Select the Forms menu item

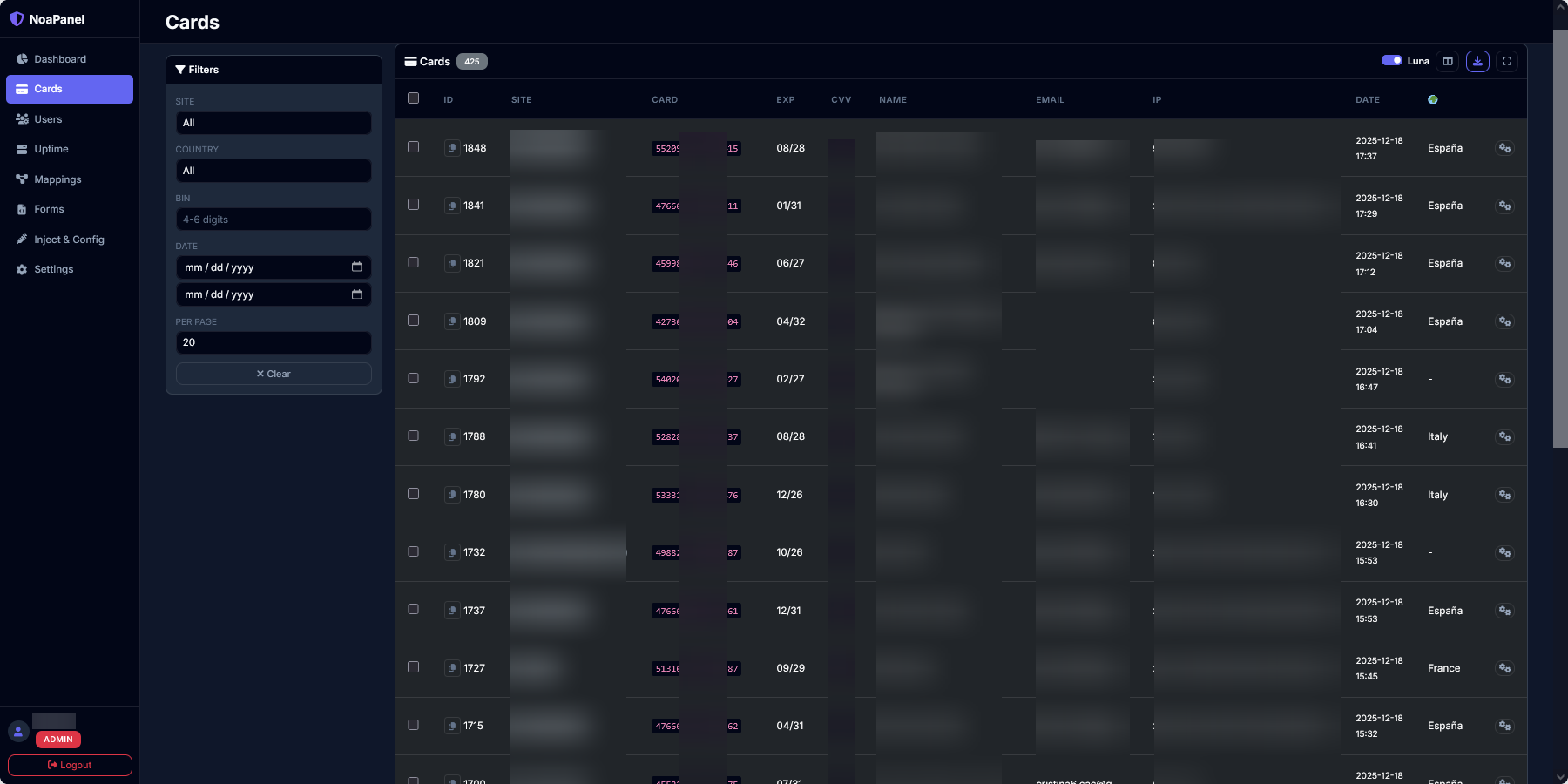click(x=49, y=209)
